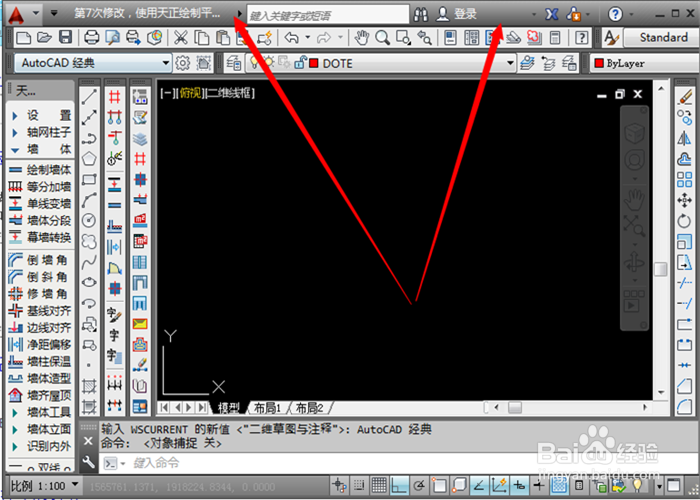
Task: Open Layer Properties Manager icon
Action: click(x=233, y=63)
